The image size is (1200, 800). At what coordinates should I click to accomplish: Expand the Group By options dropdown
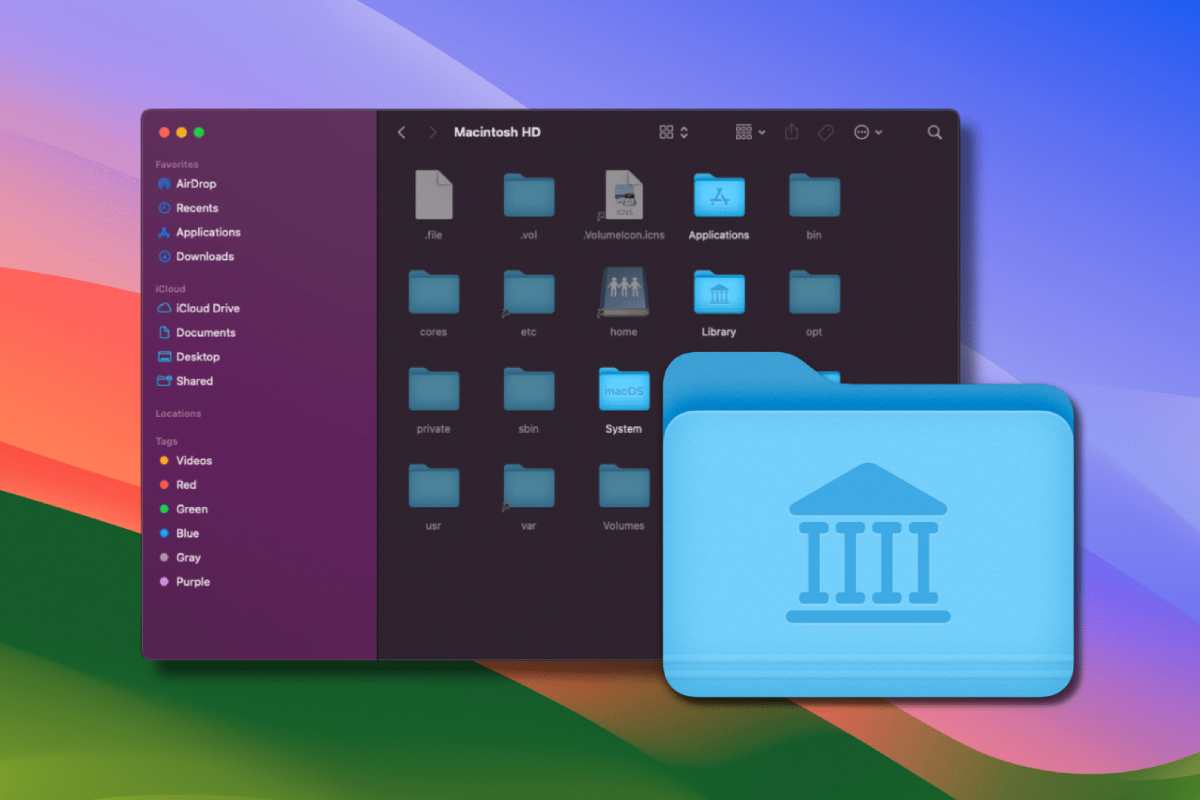pos(750,132)
